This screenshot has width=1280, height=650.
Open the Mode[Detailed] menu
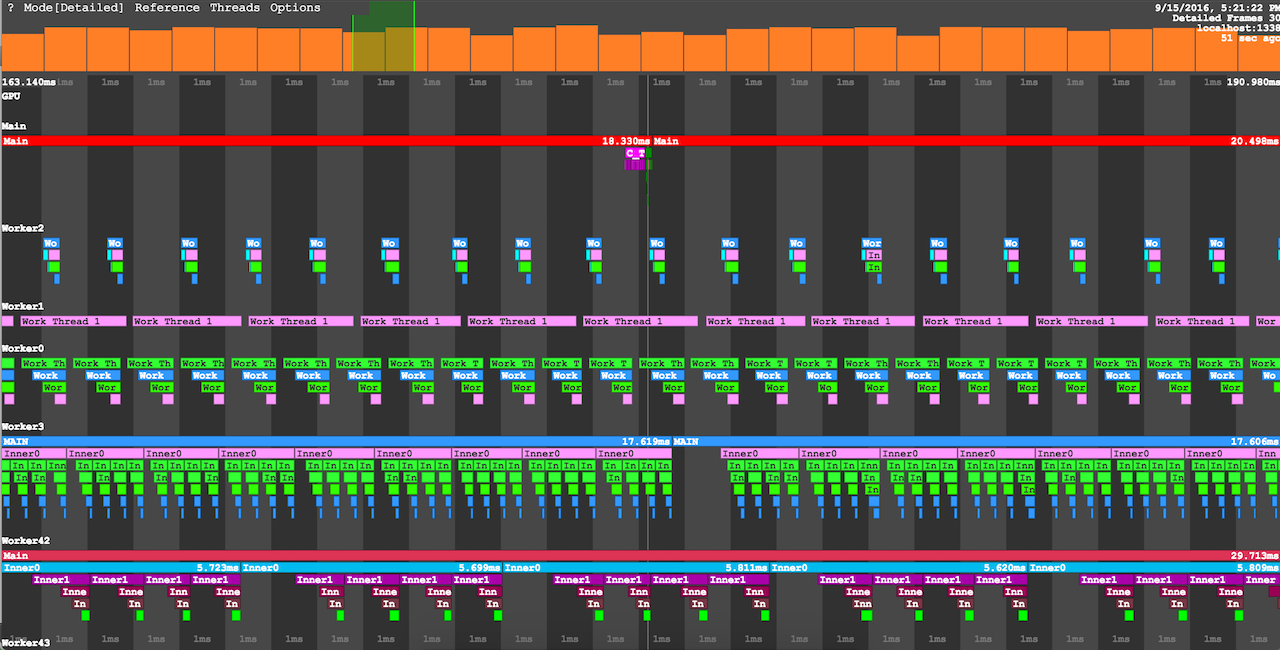point(75,8)
